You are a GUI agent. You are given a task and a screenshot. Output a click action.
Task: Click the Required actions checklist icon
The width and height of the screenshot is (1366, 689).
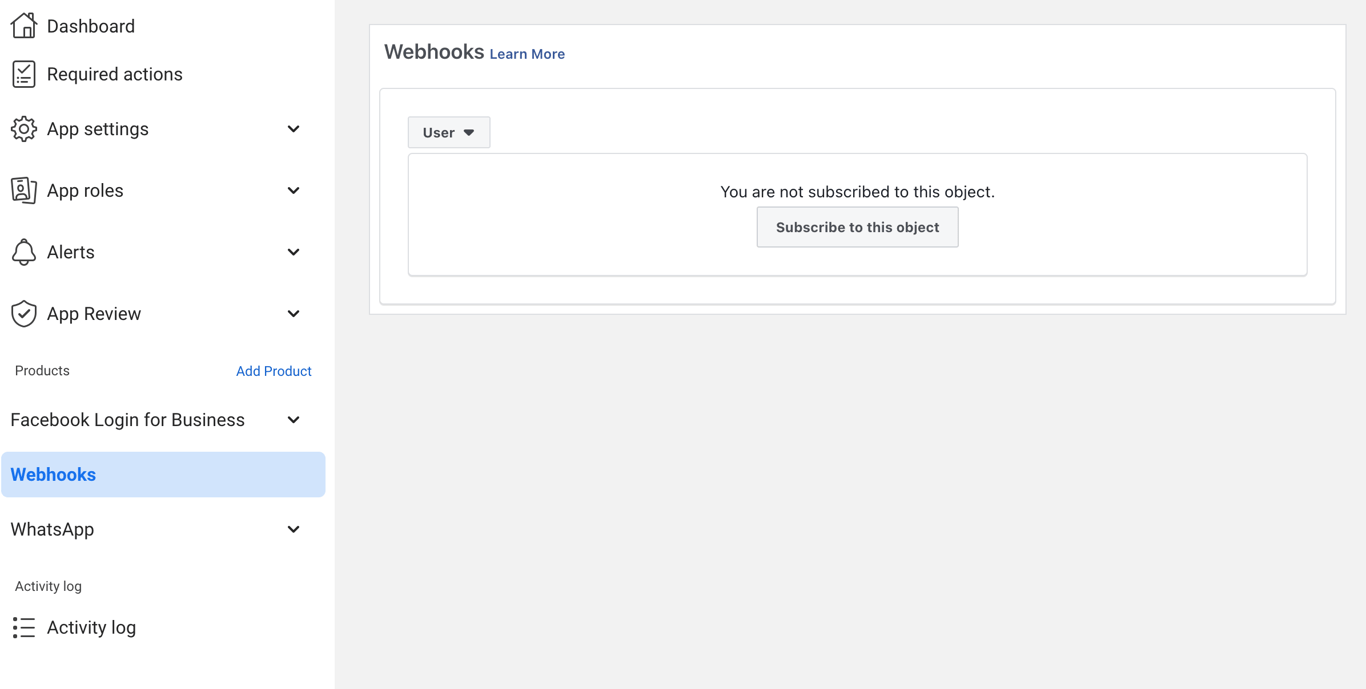pos(24,74)
